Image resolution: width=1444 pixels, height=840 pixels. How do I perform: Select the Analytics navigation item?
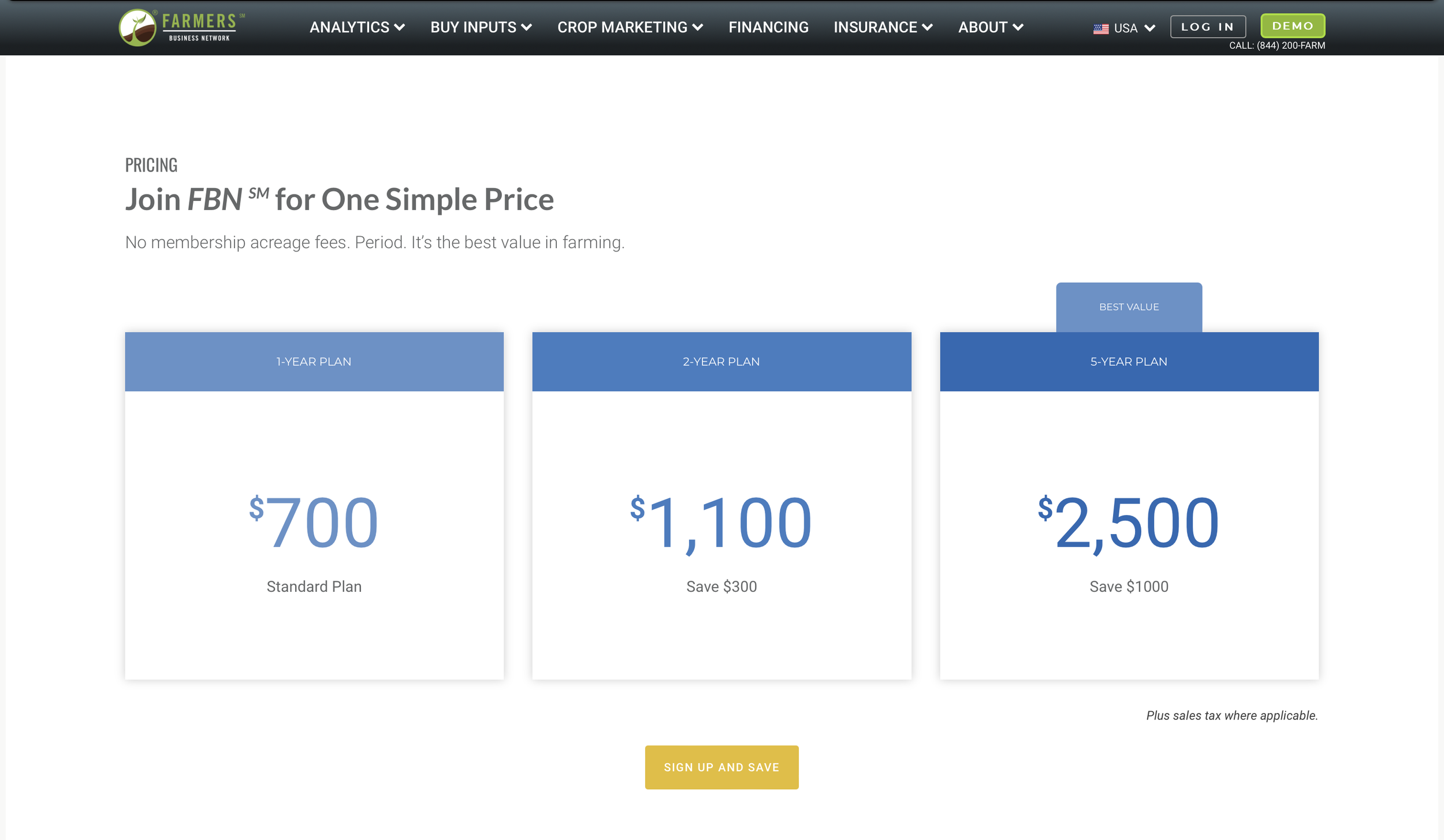tap(349, 27)
